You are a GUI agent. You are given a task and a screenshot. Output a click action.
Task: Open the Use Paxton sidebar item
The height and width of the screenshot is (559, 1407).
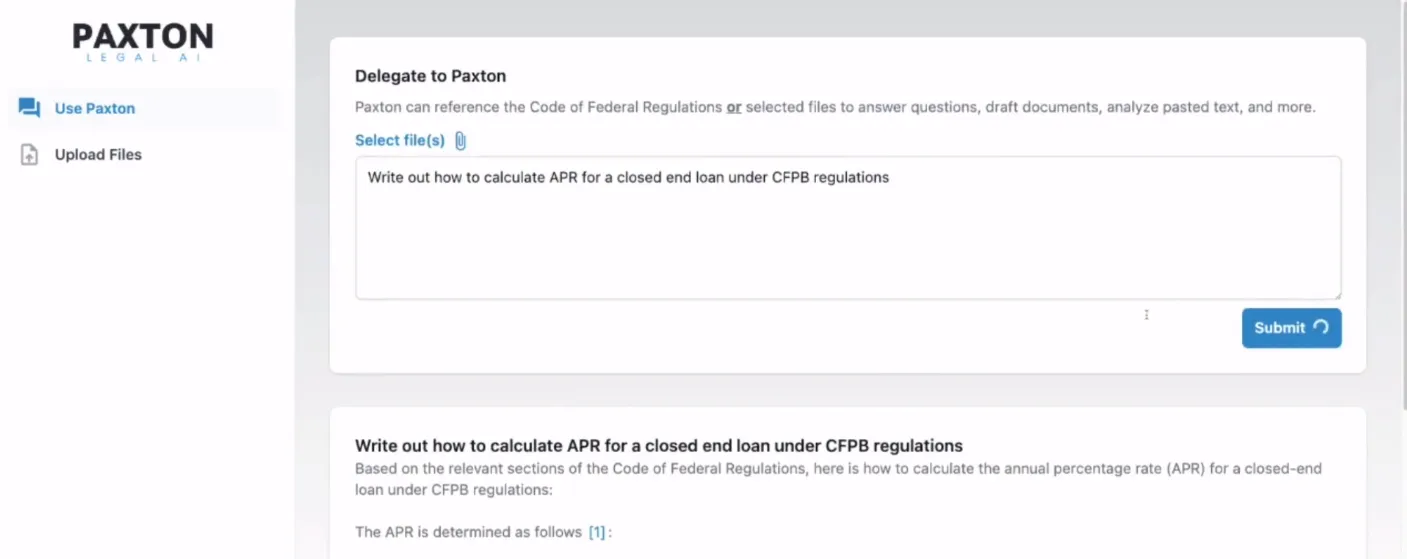pos(95,108)
